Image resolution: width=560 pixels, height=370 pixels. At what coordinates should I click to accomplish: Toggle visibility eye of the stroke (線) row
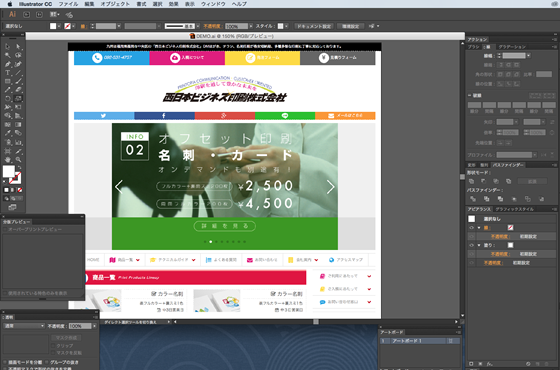click(x=471, y=228)
